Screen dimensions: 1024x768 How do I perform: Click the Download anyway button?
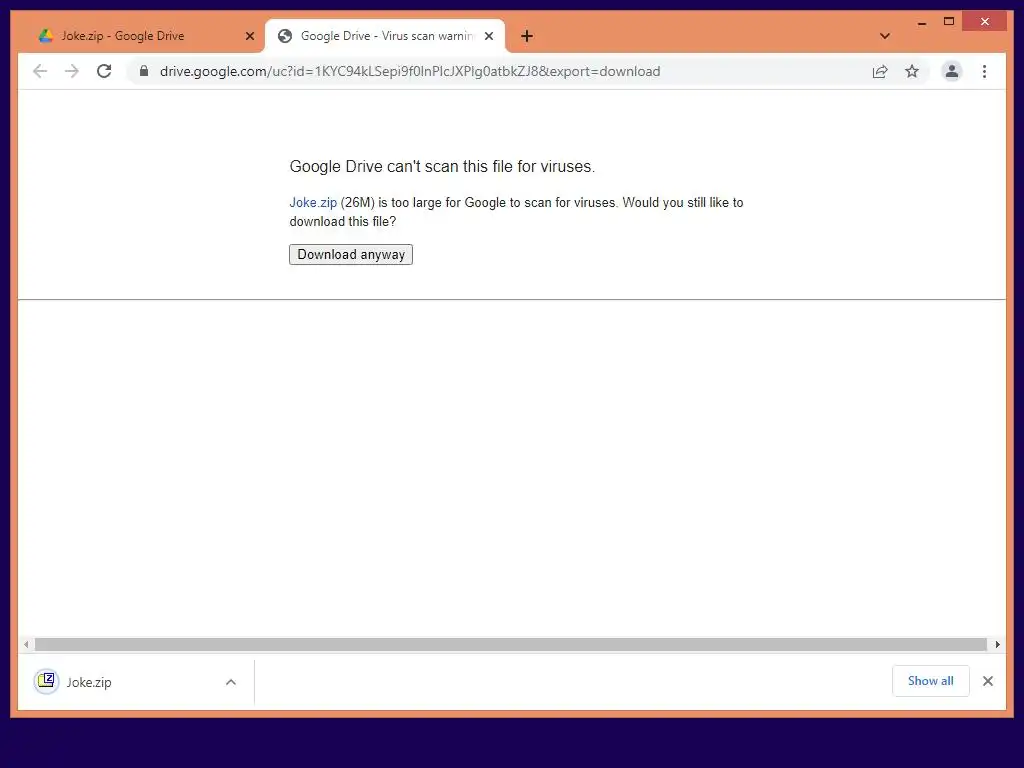point(351,254)
